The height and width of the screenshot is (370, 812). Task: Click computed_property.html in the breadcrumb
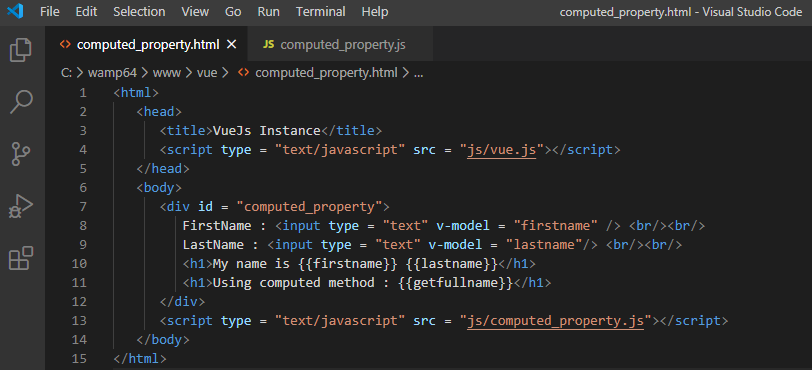326,73
